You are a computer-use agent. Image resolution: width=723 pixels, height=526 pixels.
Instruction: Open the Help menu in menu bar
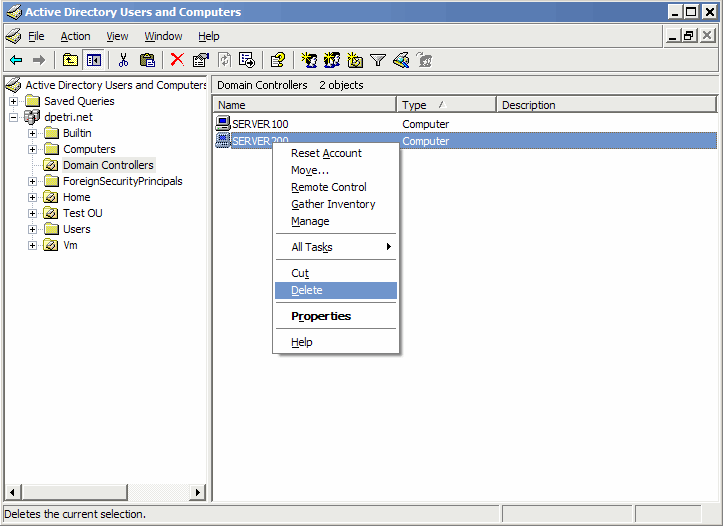tap(208, 36)
